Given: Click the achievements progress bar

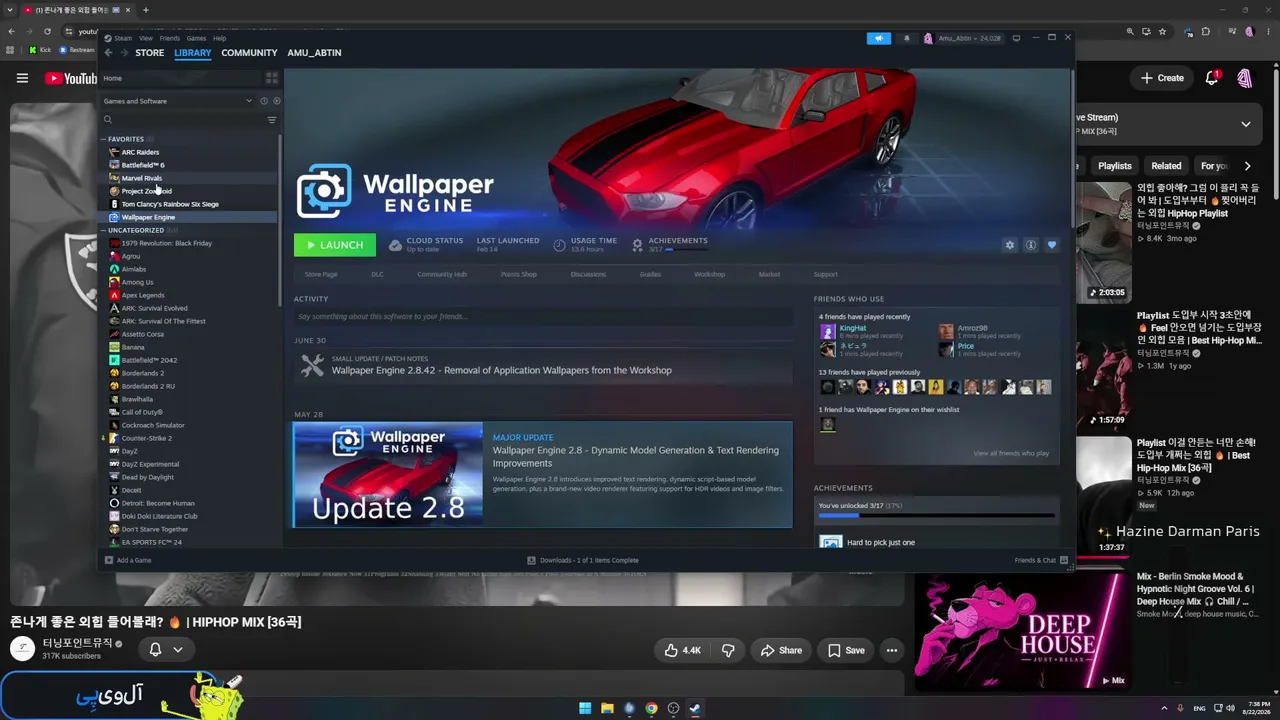Looking at the screenshot, I should (x=936, y=516).
